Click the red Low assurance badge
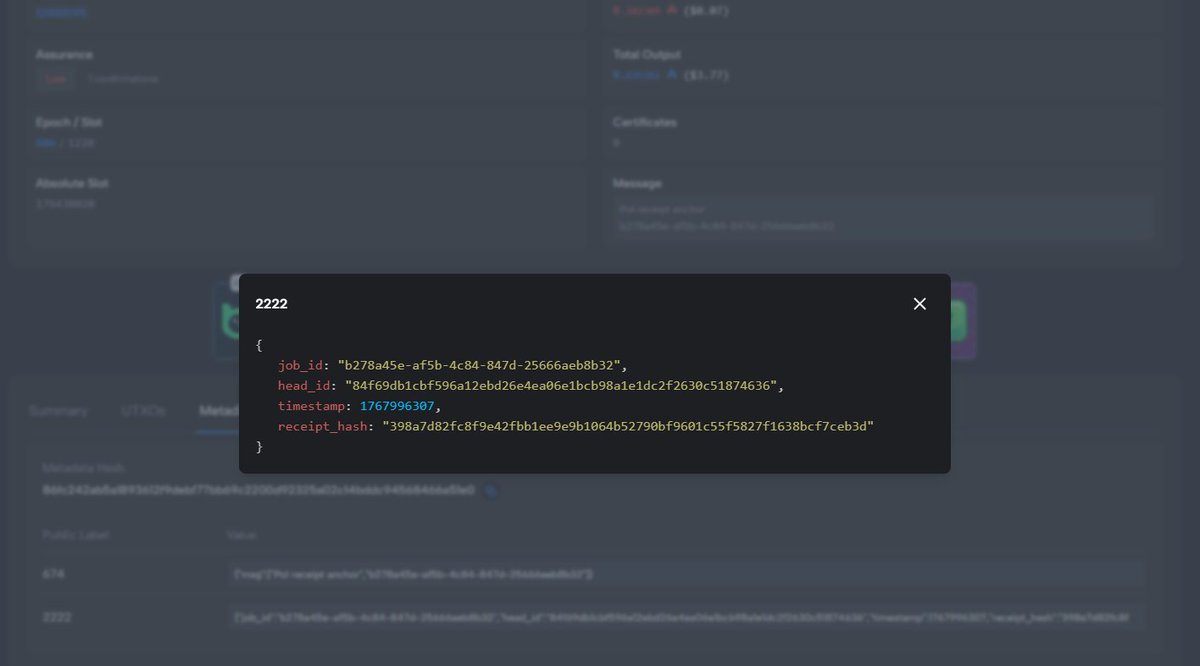Image resolution: width=1200 pixels, height=666 pixels. pyautogui.click(x=55, y=78)
